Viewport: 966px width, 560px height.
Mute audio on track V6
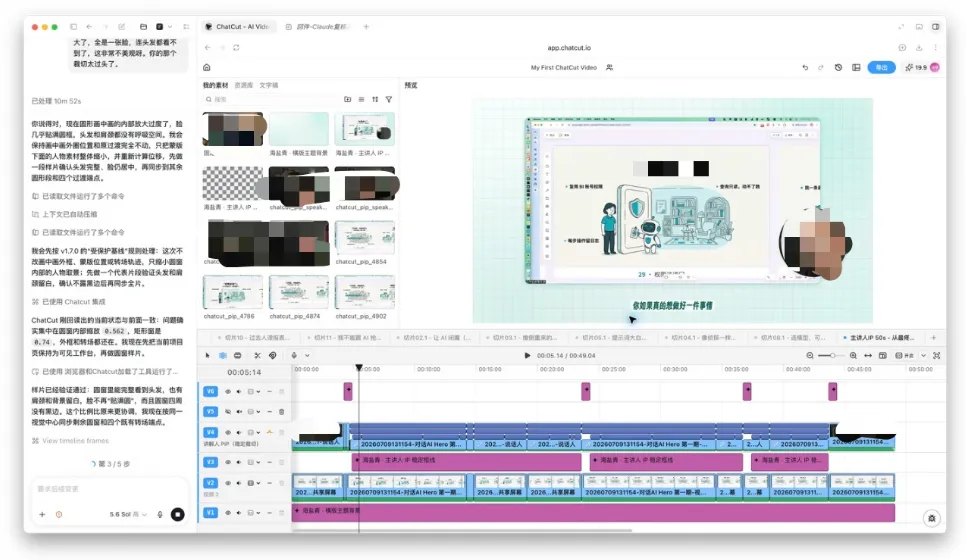(x=239, y=392)
